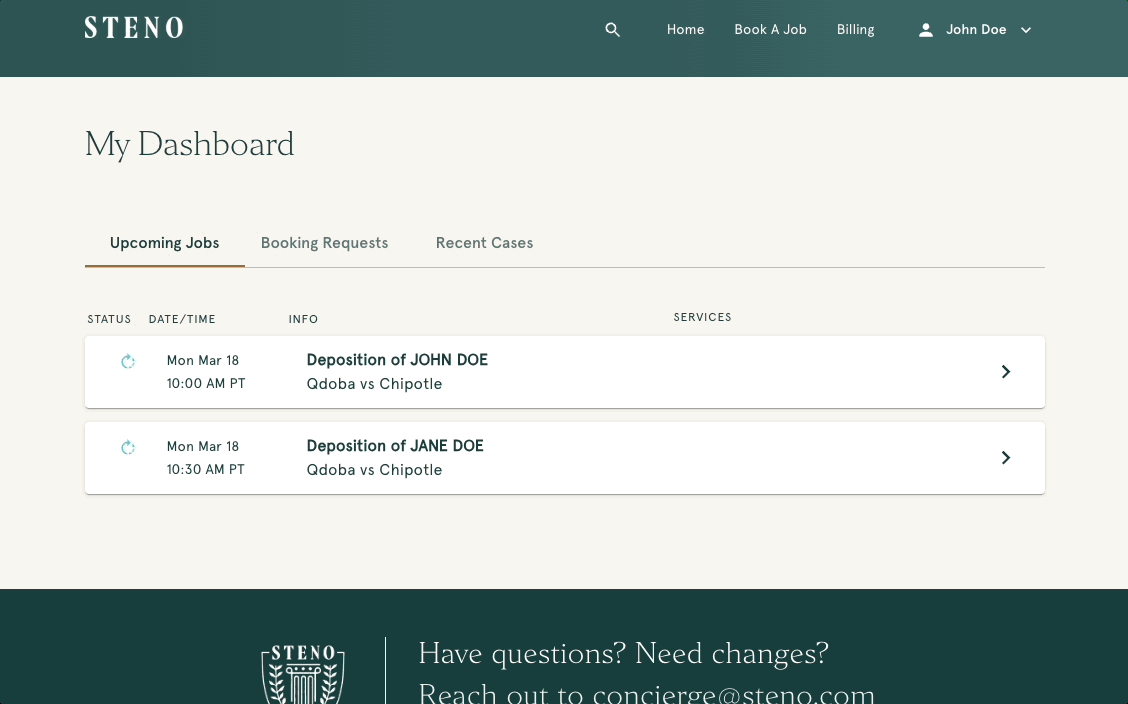Open search with the magnifying glass icon
Image resolution: width=1128 pixels, height=704 pixels.
point(613,30)
